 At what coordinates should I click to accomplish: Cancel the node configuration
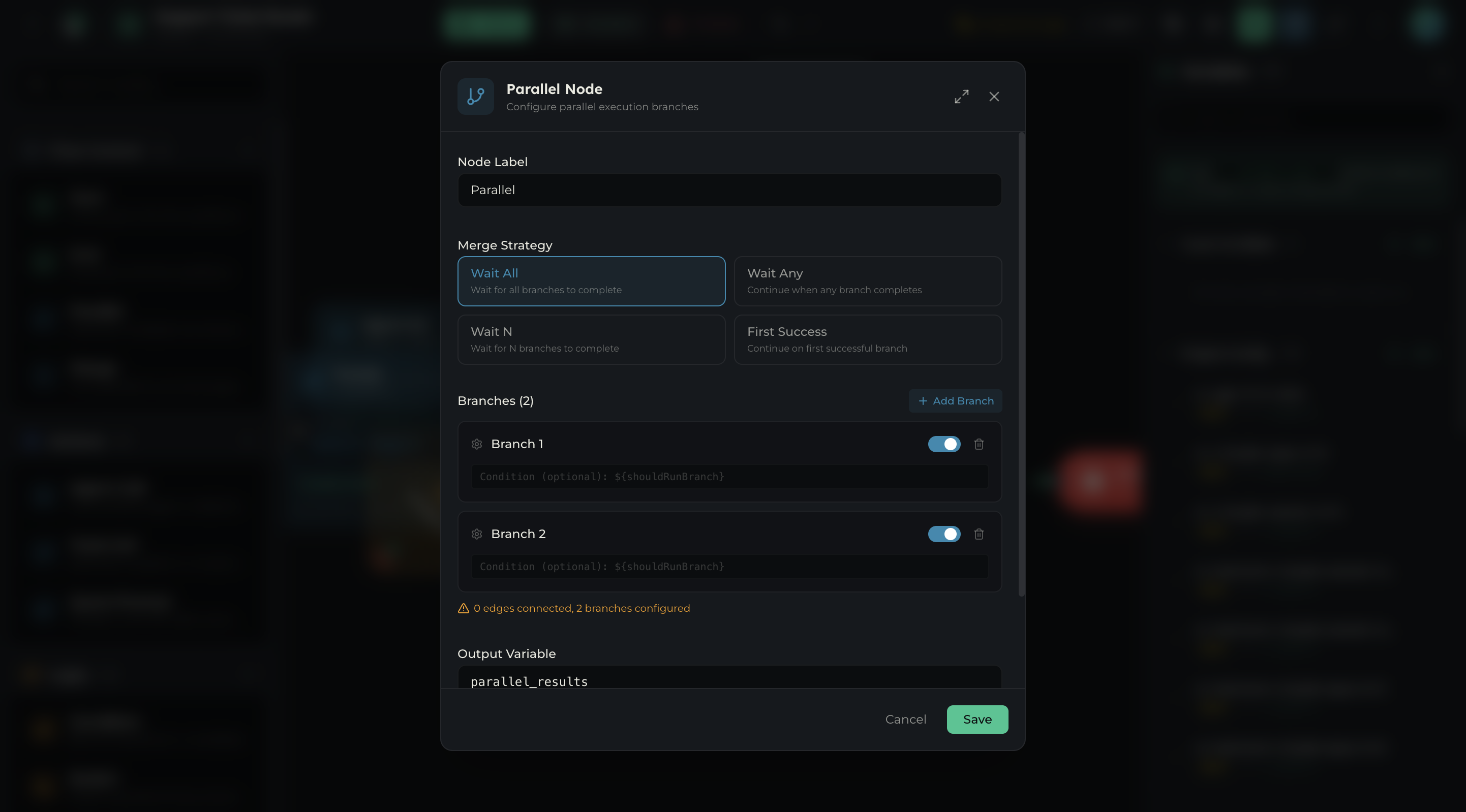905,719
